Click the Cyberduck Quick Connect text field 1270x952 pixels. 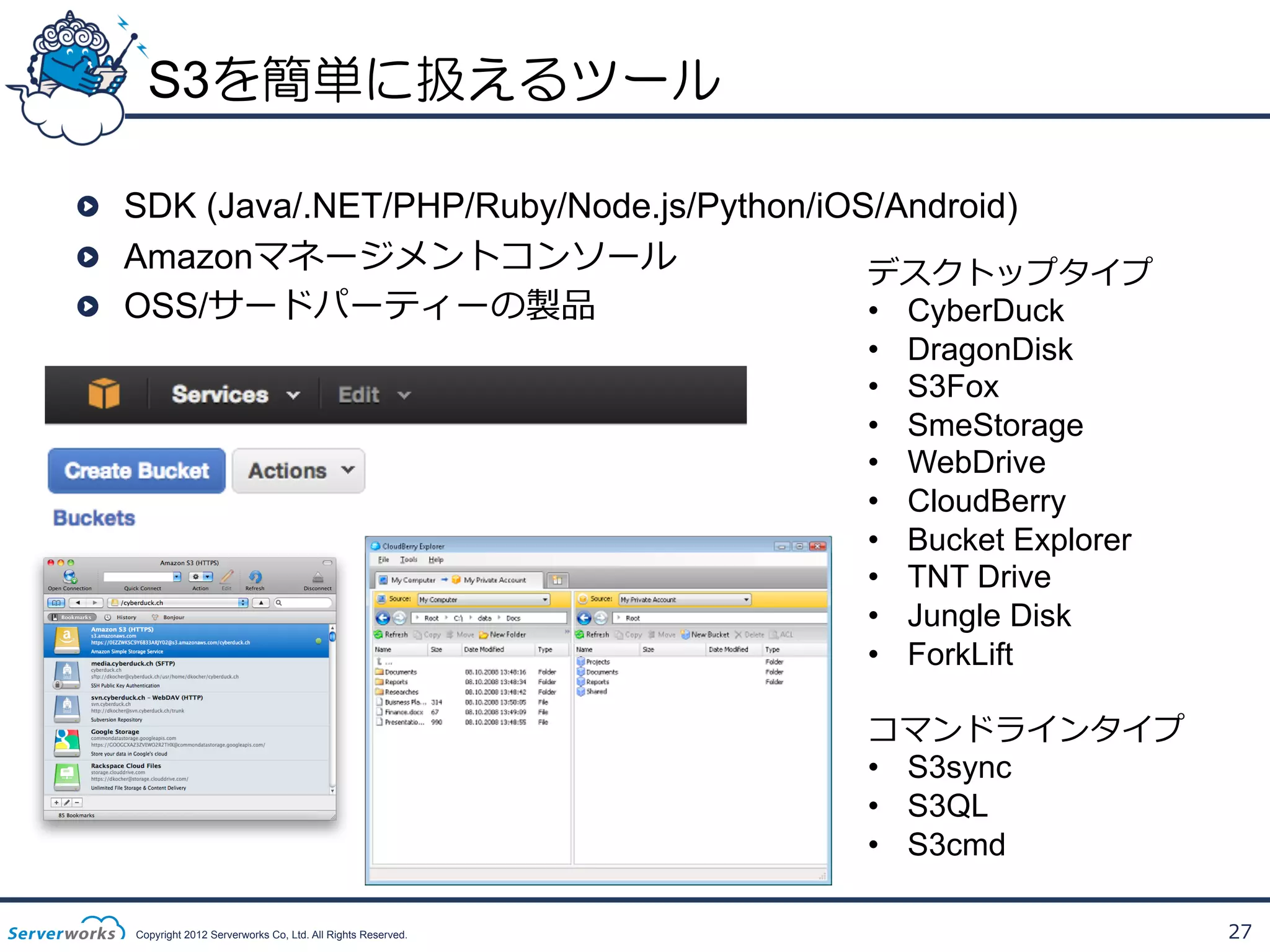138,576
